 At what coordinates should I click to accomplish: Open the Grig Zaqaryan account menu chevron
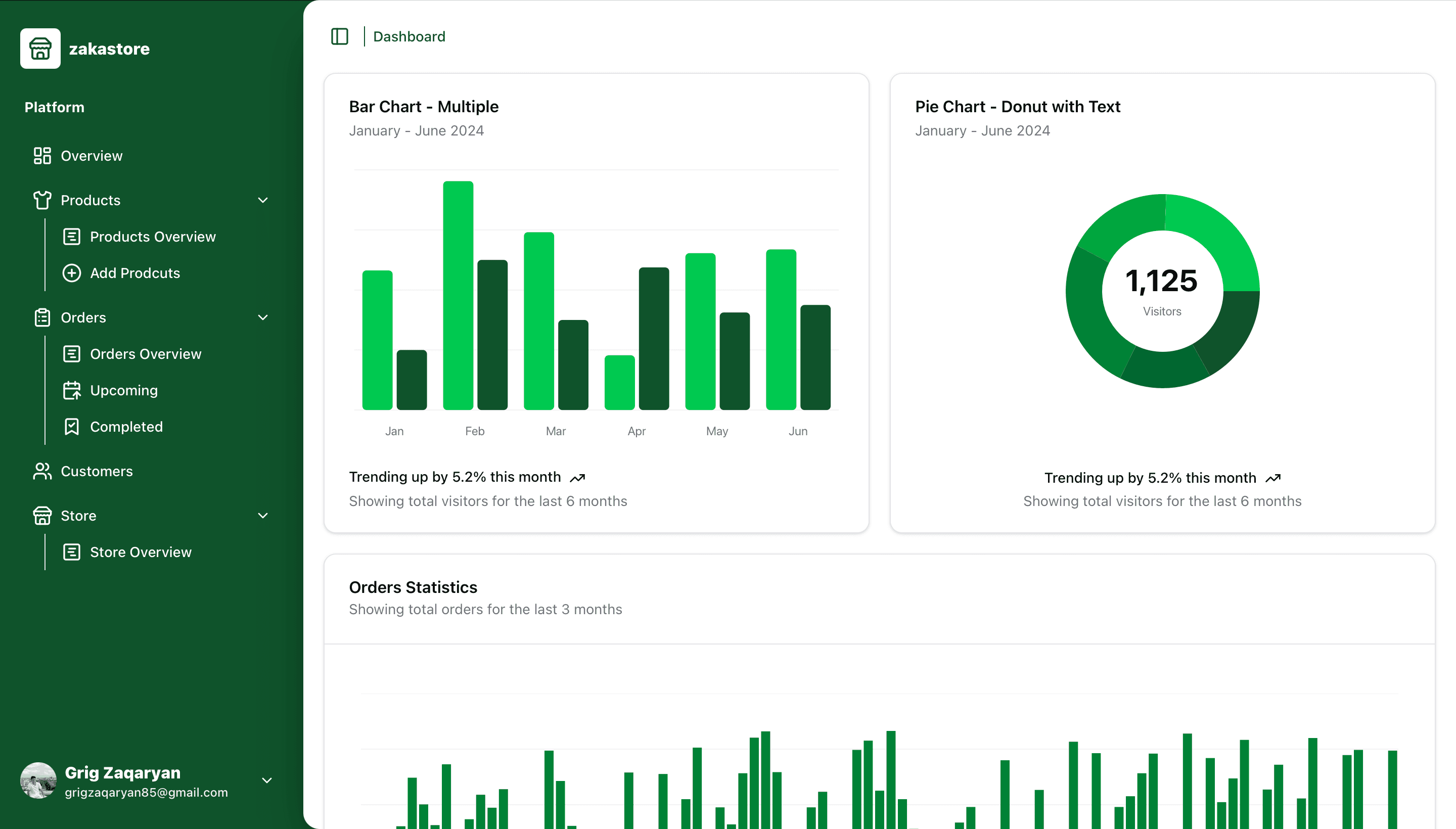[x=266, y=780]
